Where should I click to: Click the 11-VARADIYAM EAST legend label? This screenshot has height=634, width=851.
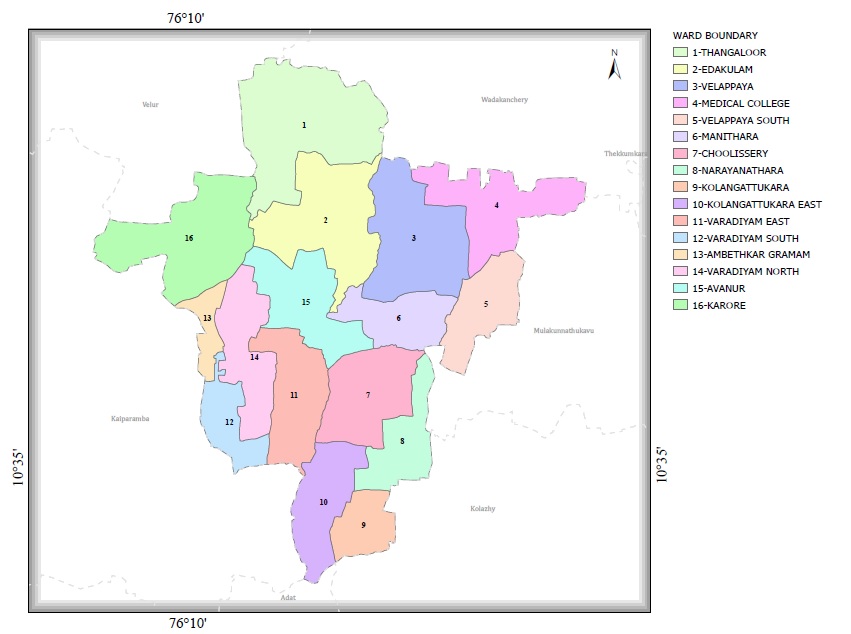[741, 221]
